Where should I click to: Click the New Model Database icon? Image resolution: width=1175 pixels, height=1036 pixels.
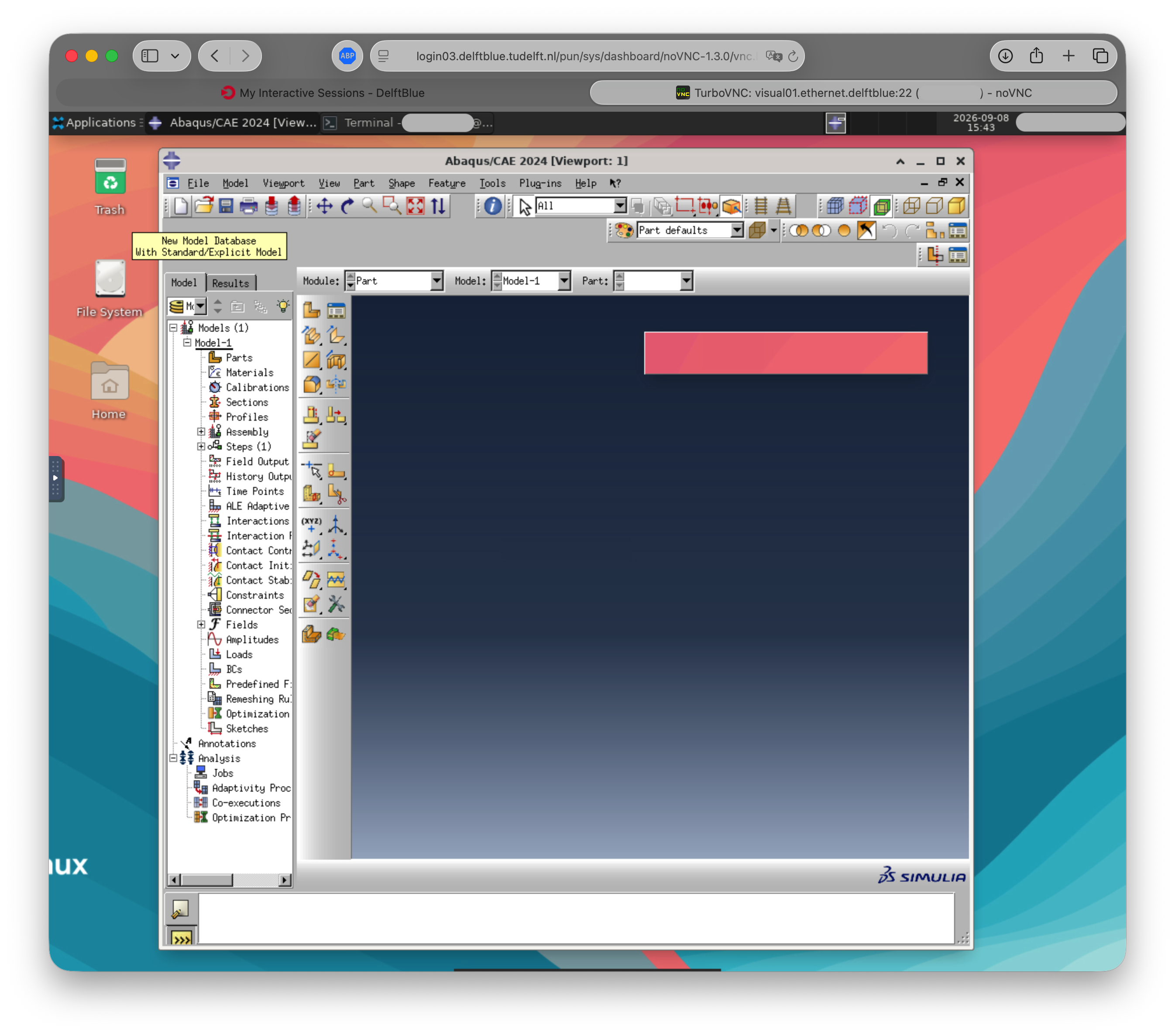[x=181, y=206]
